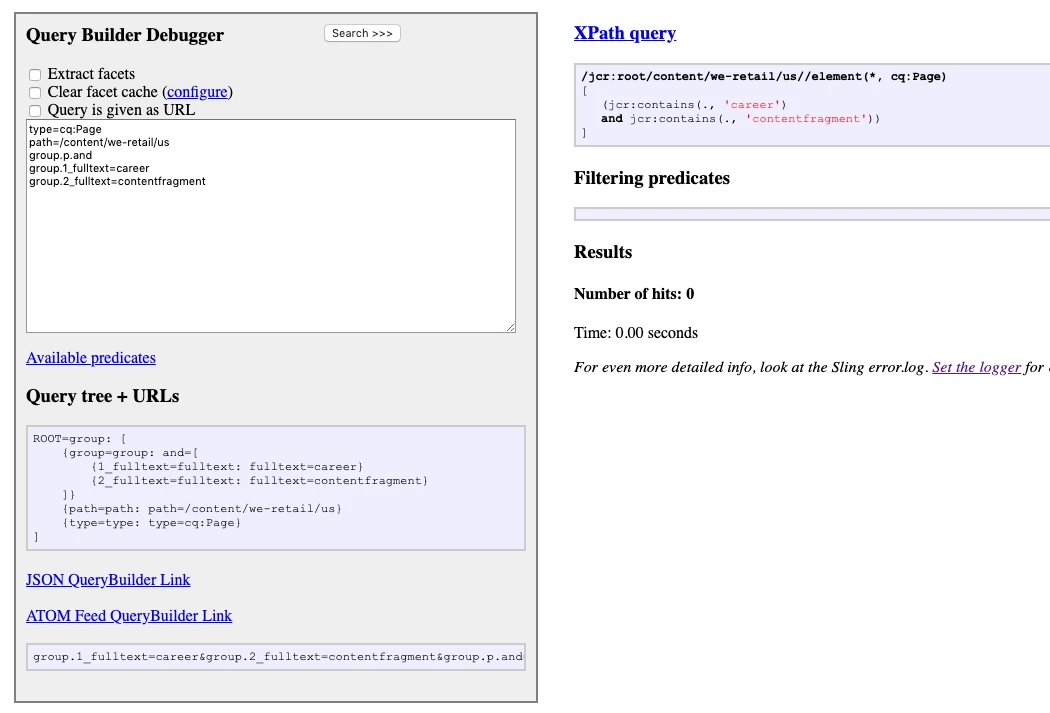Click the 2_fulltext=fulltext tree line
The image size is (1050, 713).
[x=259, y=481]
